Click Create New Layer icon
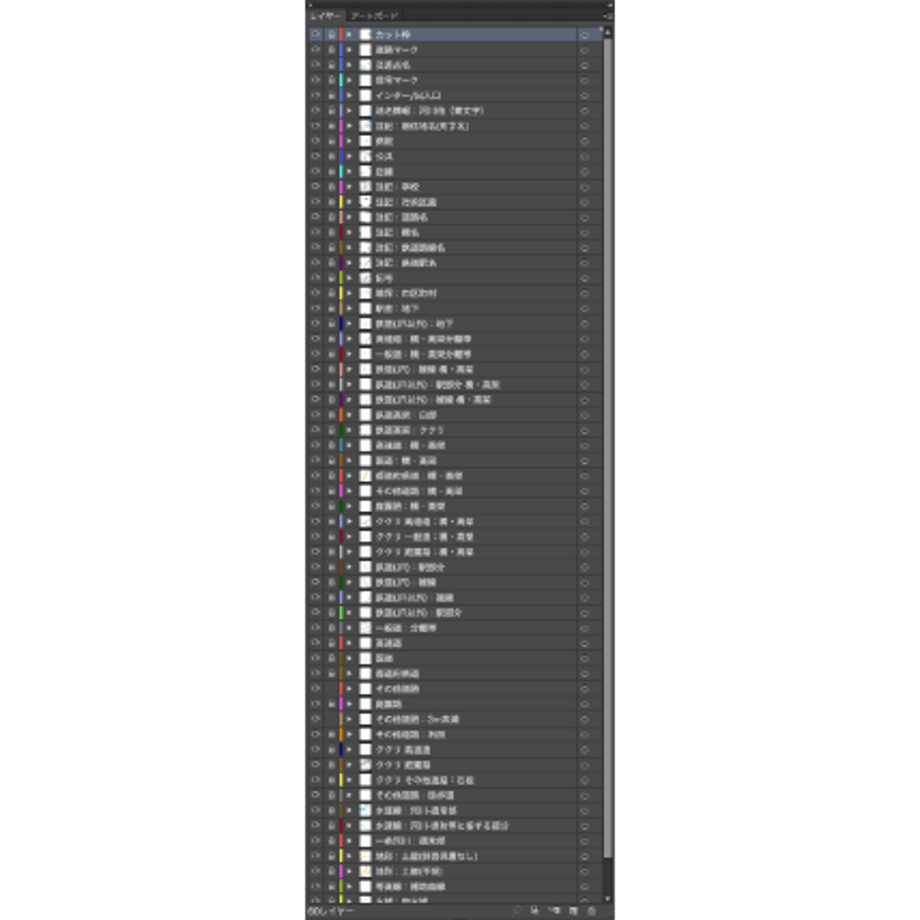Image resolution: width=920 pixels, height=920 pixels. (x=573, y=911)
